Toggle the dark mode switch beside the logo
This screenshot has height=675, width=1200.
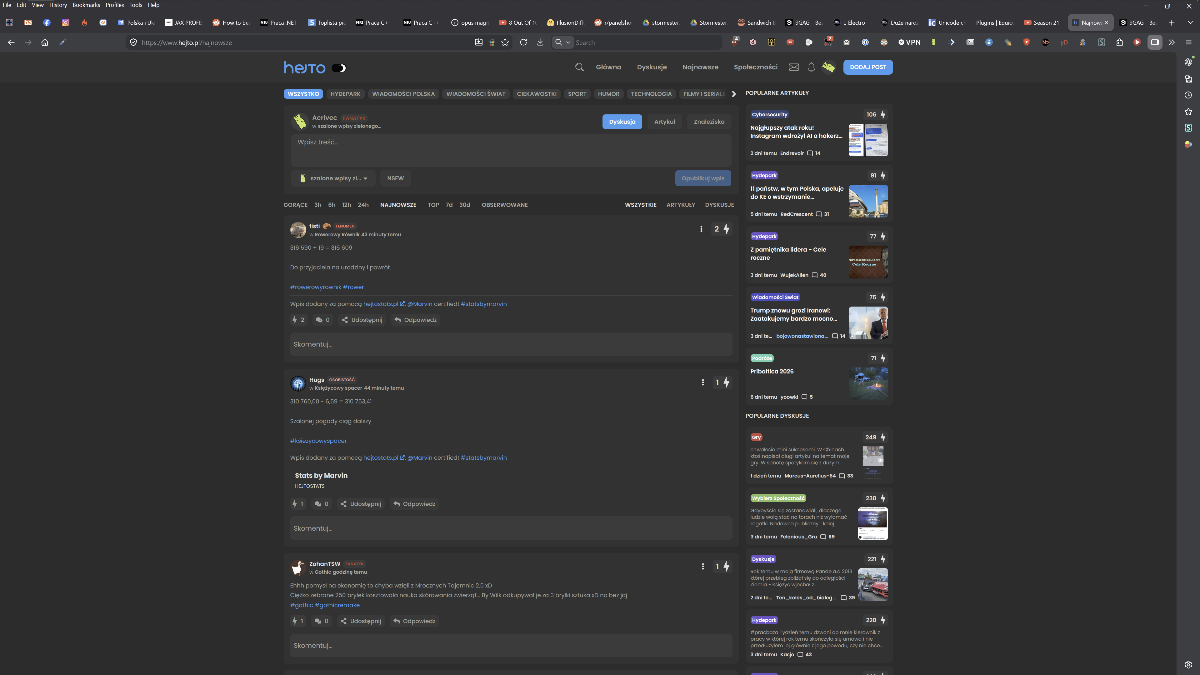click(x=339, y=67)
